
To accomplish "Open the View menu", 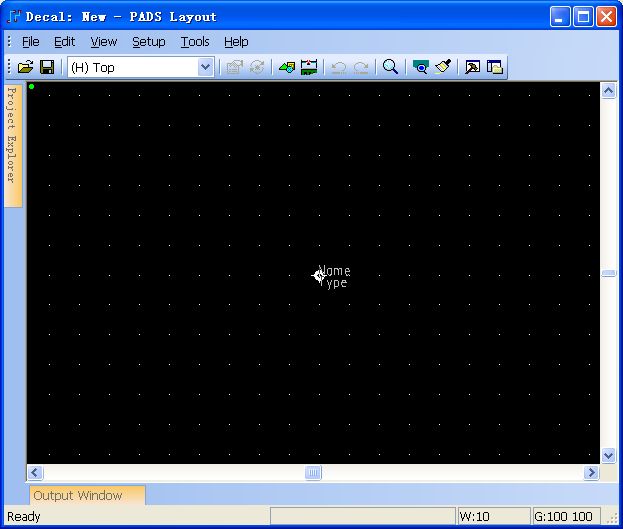I will click(x=104, y=42).
